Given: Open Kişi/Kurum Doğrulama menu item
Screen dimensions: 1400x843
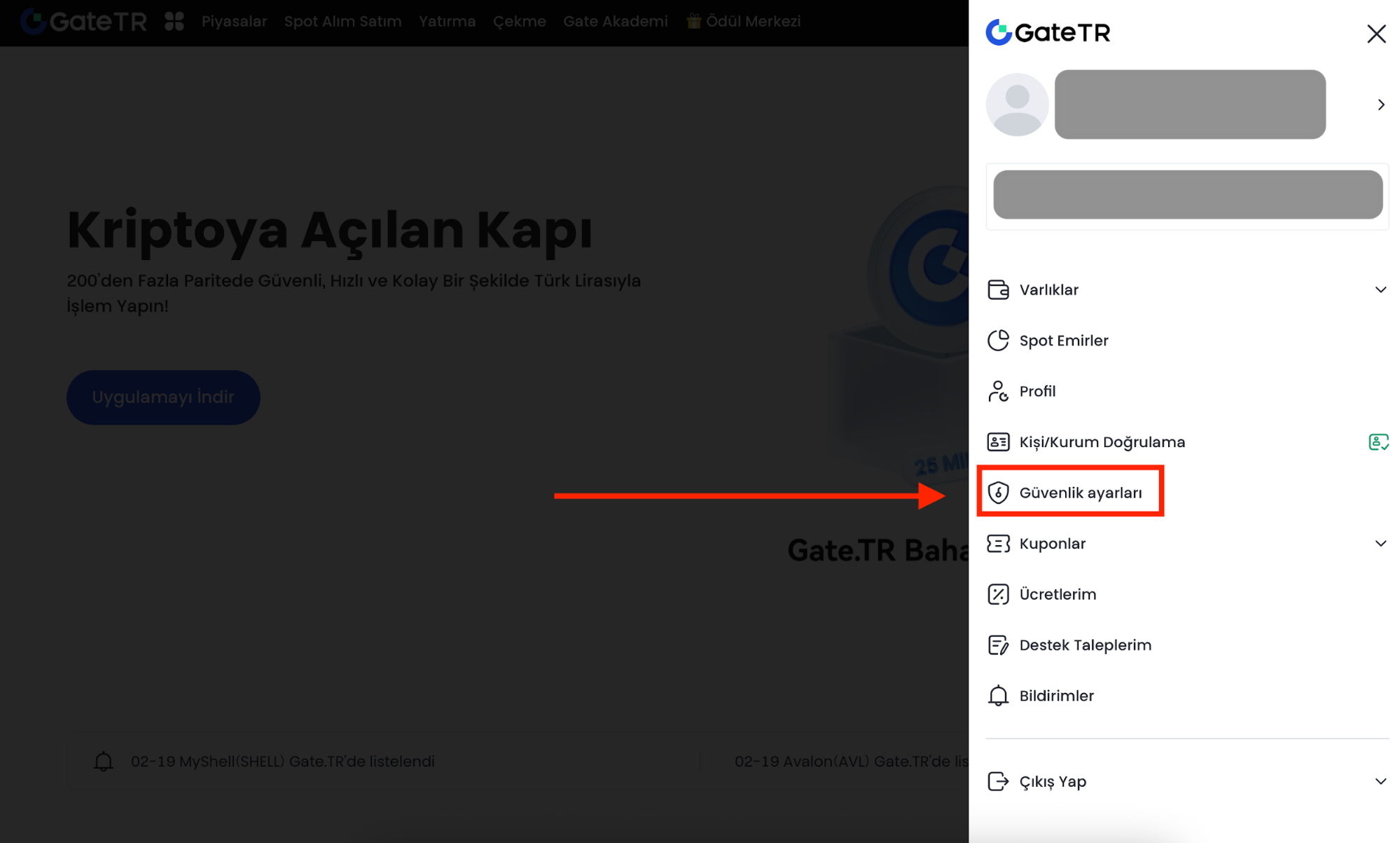Looking at the screenshot, I should click(x=1102, y=442).
